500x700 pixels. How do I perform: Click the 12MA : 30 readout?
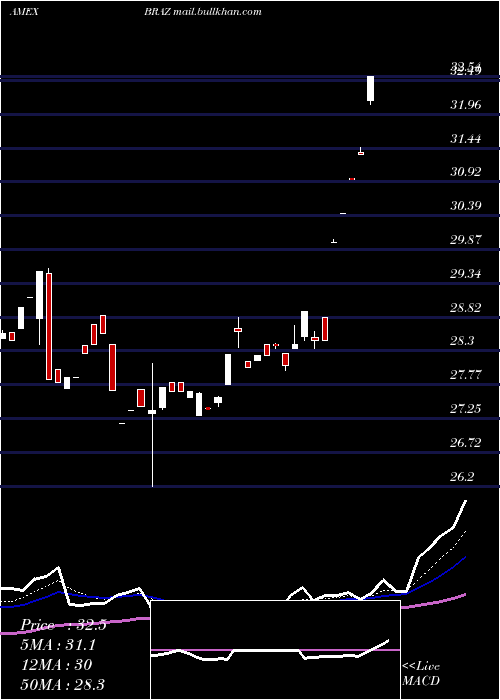(x=56, y=665)
